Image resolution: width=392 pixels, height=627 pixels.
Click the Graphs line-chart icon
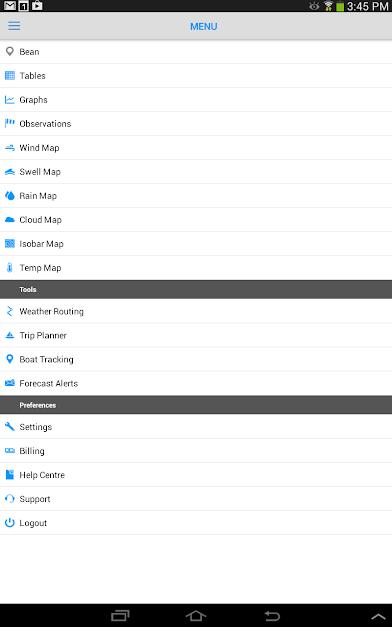(10, 100)
